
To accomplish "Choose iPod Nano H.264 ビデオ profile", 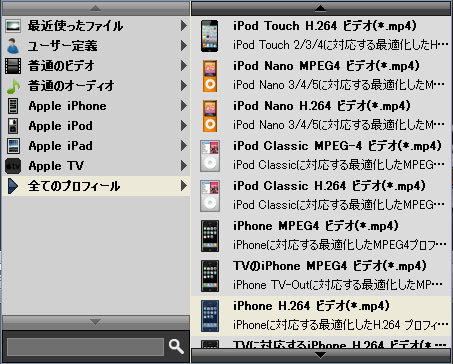I will (x=321, y=116).
